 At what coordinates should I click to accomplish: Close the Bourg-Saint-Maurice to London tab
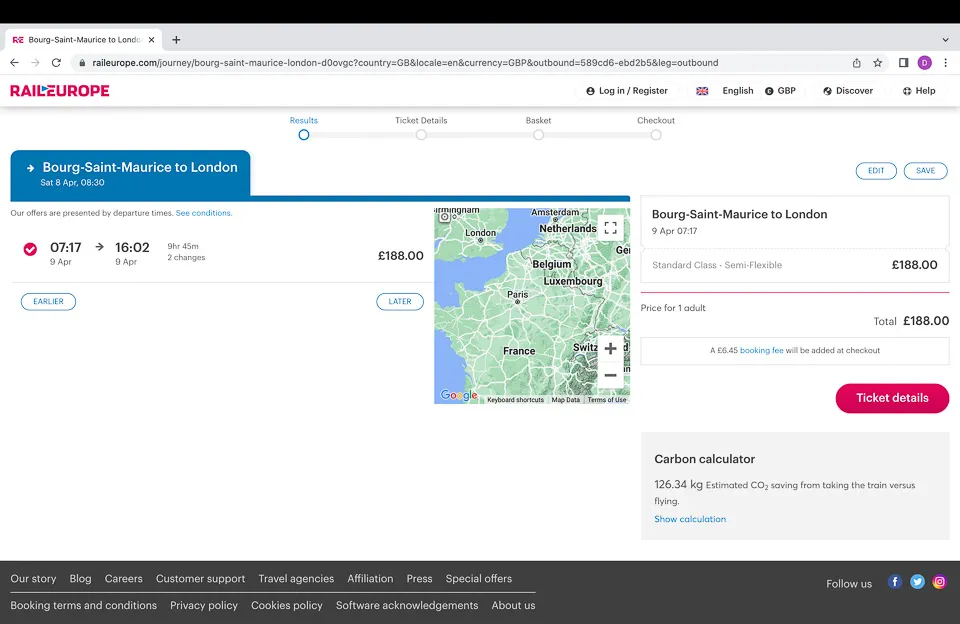click(x=151, y=40)
